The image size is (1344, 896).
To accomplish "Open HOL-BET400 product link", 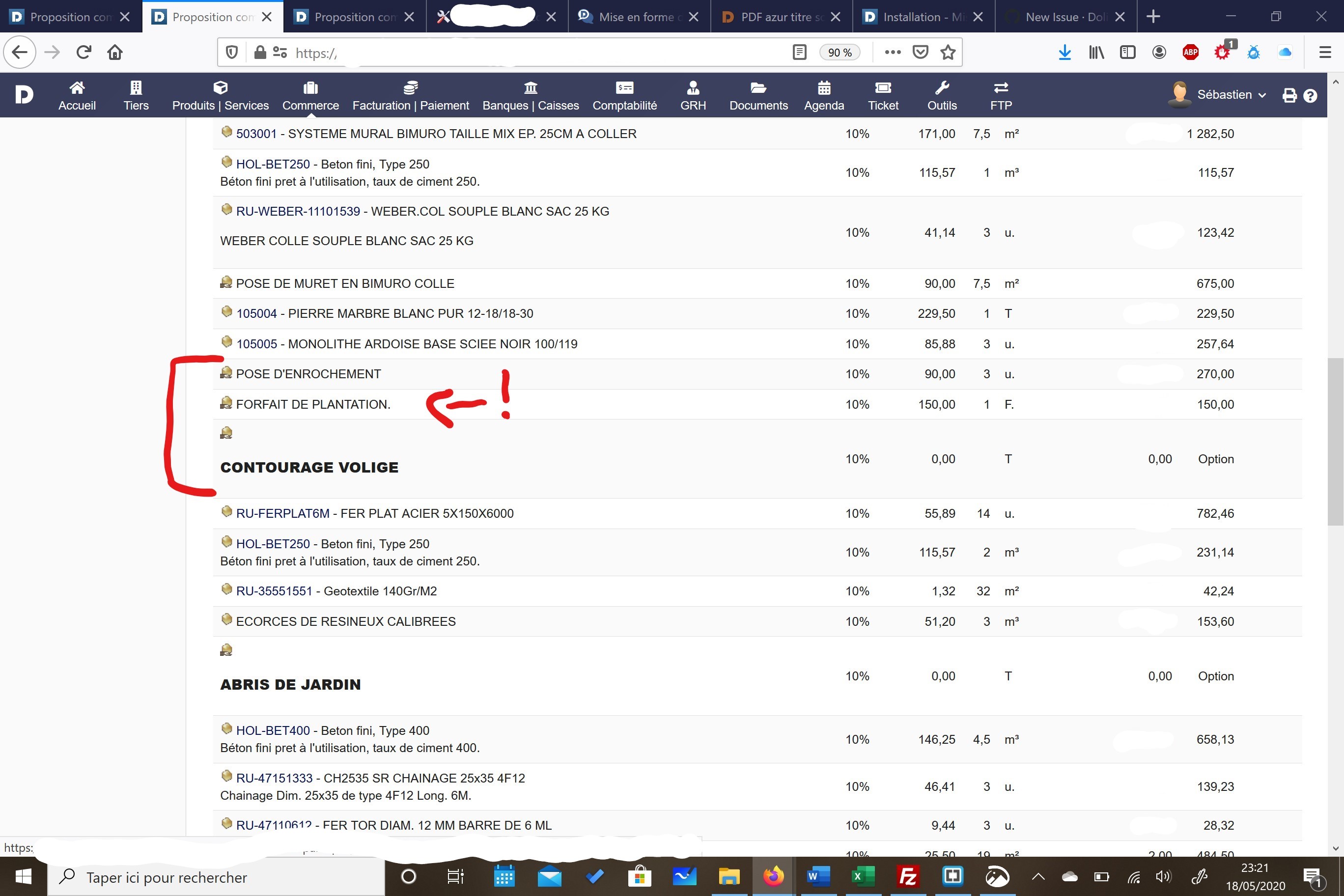I will coord(273,731).
